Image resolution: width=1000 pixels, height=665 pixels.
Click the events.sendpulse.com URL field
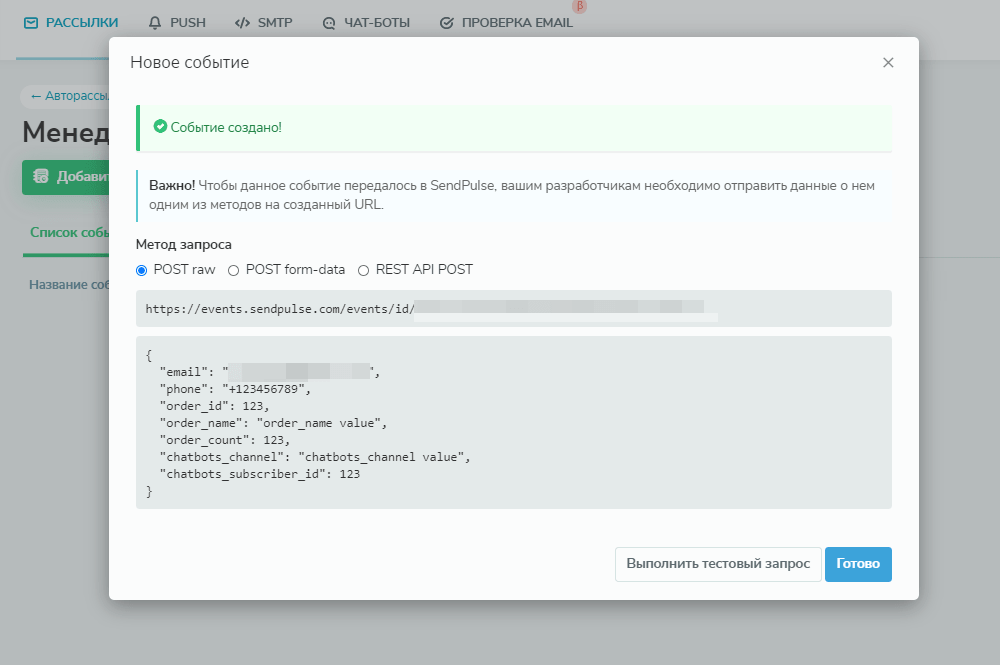(x=513, y=309)
